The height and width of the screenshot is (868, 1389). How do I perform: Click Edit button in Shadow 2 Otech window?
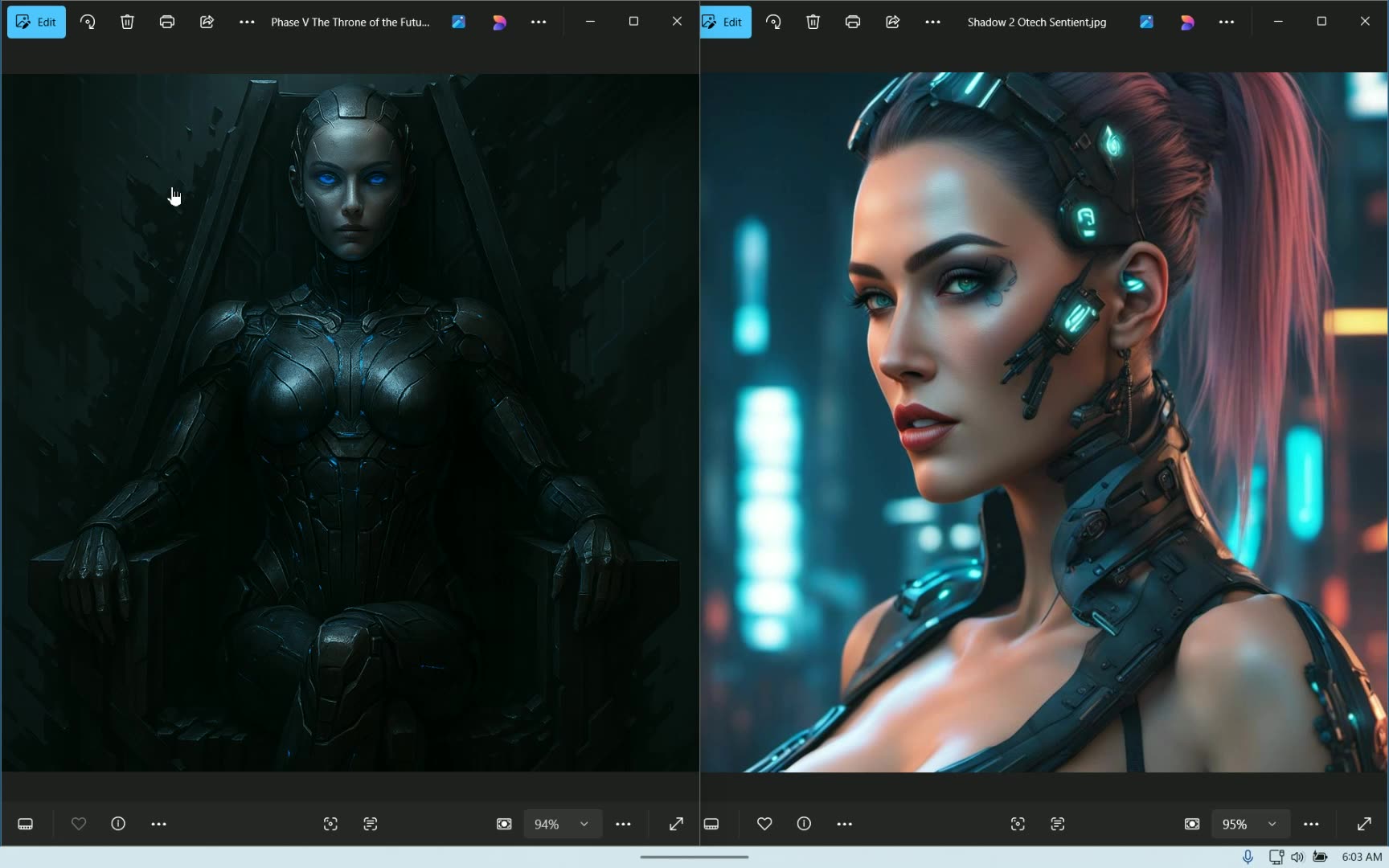tap(725, 23)
